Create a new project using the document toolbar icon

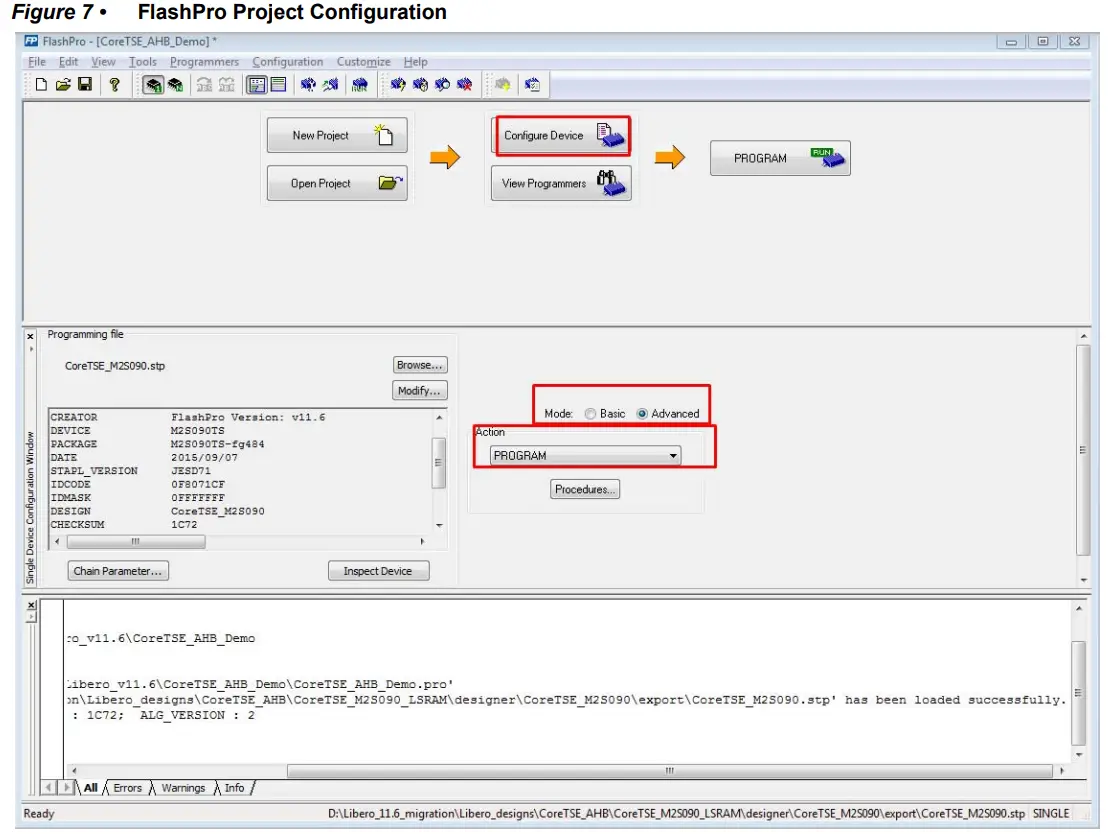click(x=40, y=84)
